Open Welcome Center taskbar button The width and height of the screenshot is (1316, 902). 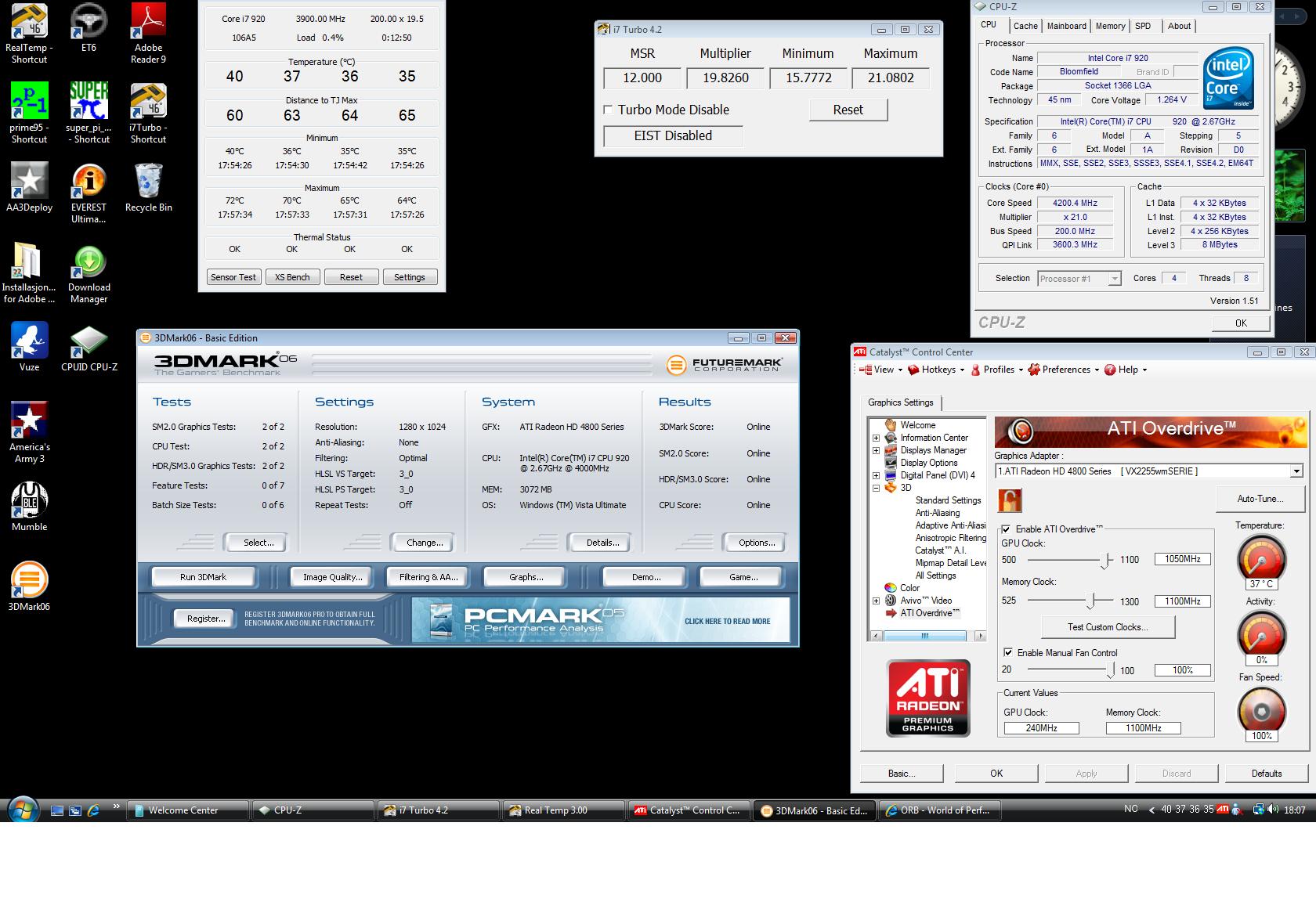tap(188, 810)
